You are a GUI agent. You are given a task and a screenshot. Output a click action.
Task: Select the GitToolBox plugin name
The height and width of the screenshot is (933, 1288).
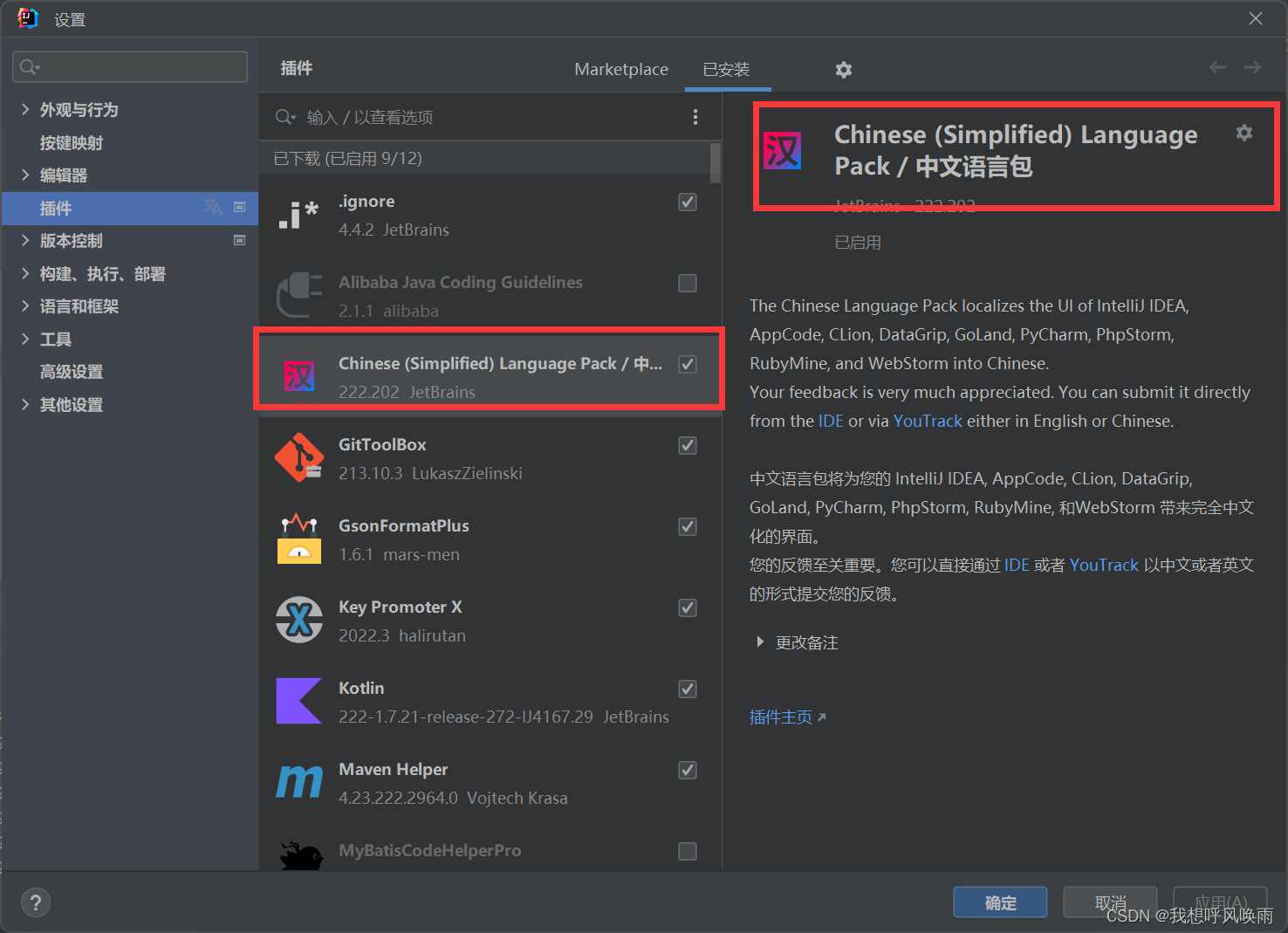(x=382, y=444)
